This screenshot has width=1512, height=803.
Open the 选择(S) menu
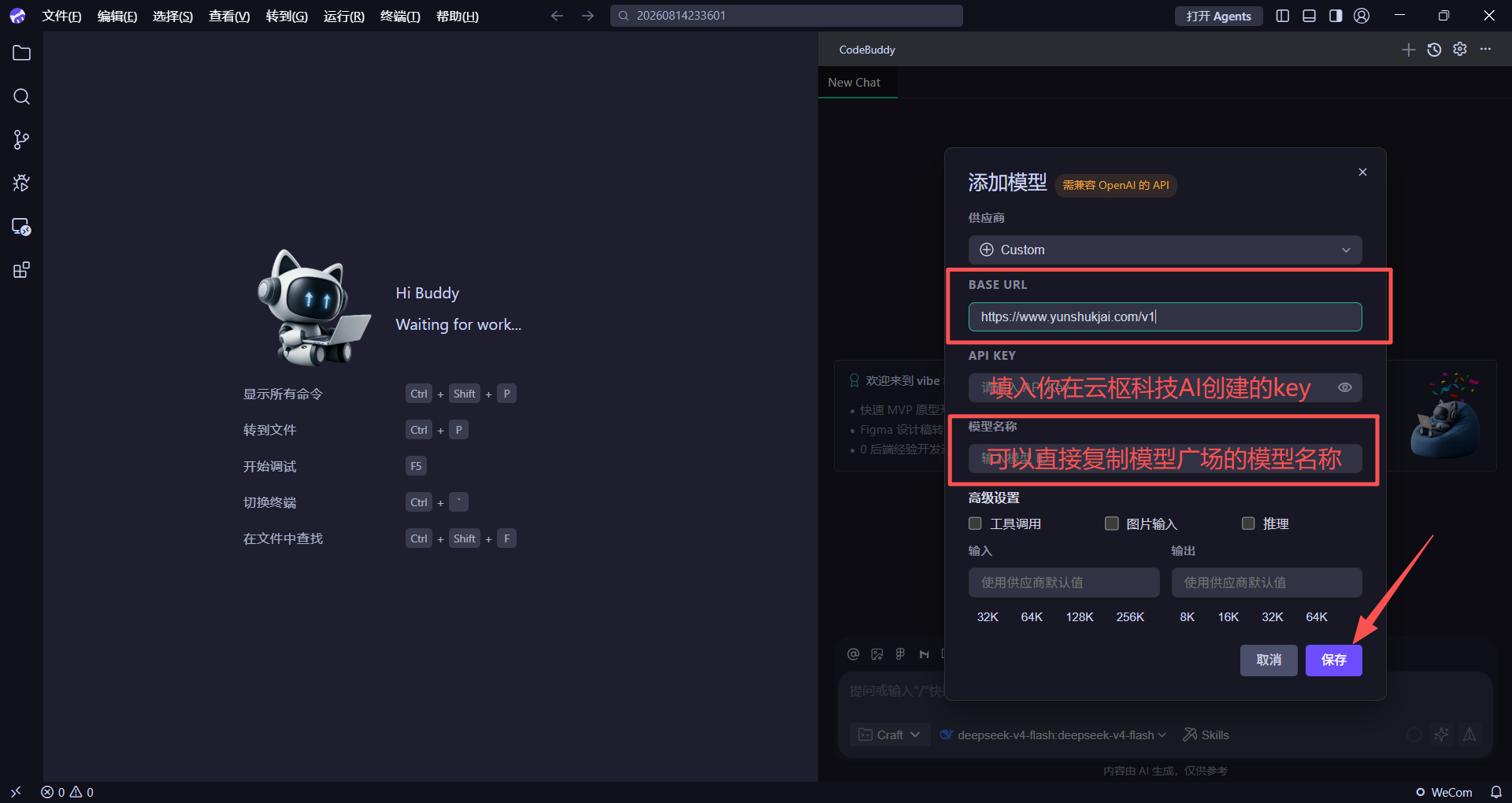pos(172,16)
